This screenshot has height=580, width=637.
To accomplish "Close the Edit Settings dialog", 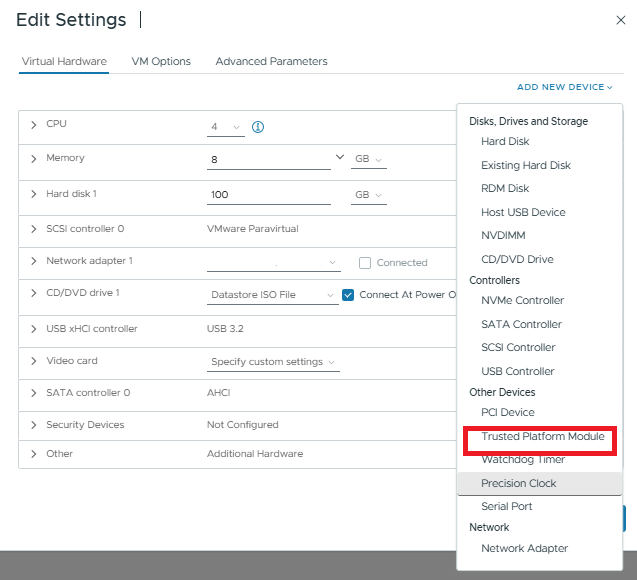I will pos(620,20).
